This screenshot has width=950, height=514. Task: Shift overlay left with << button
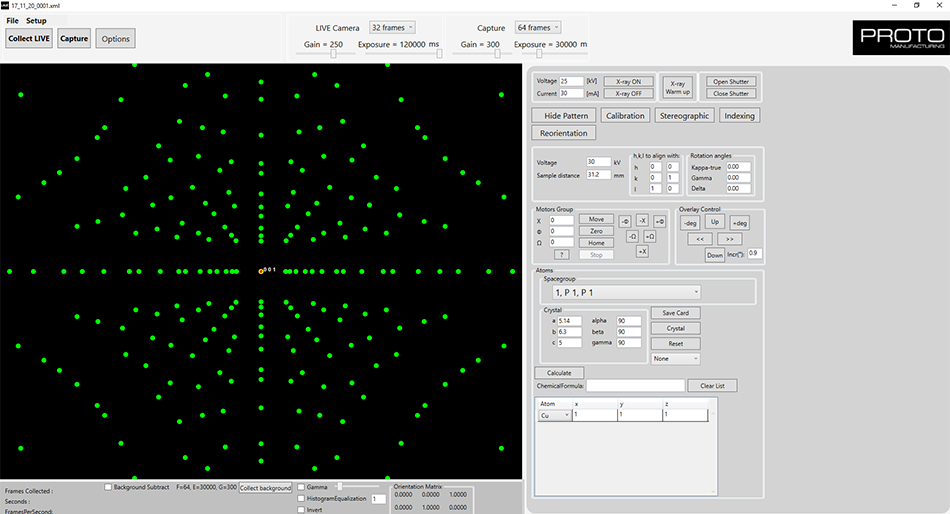(700, 239)
